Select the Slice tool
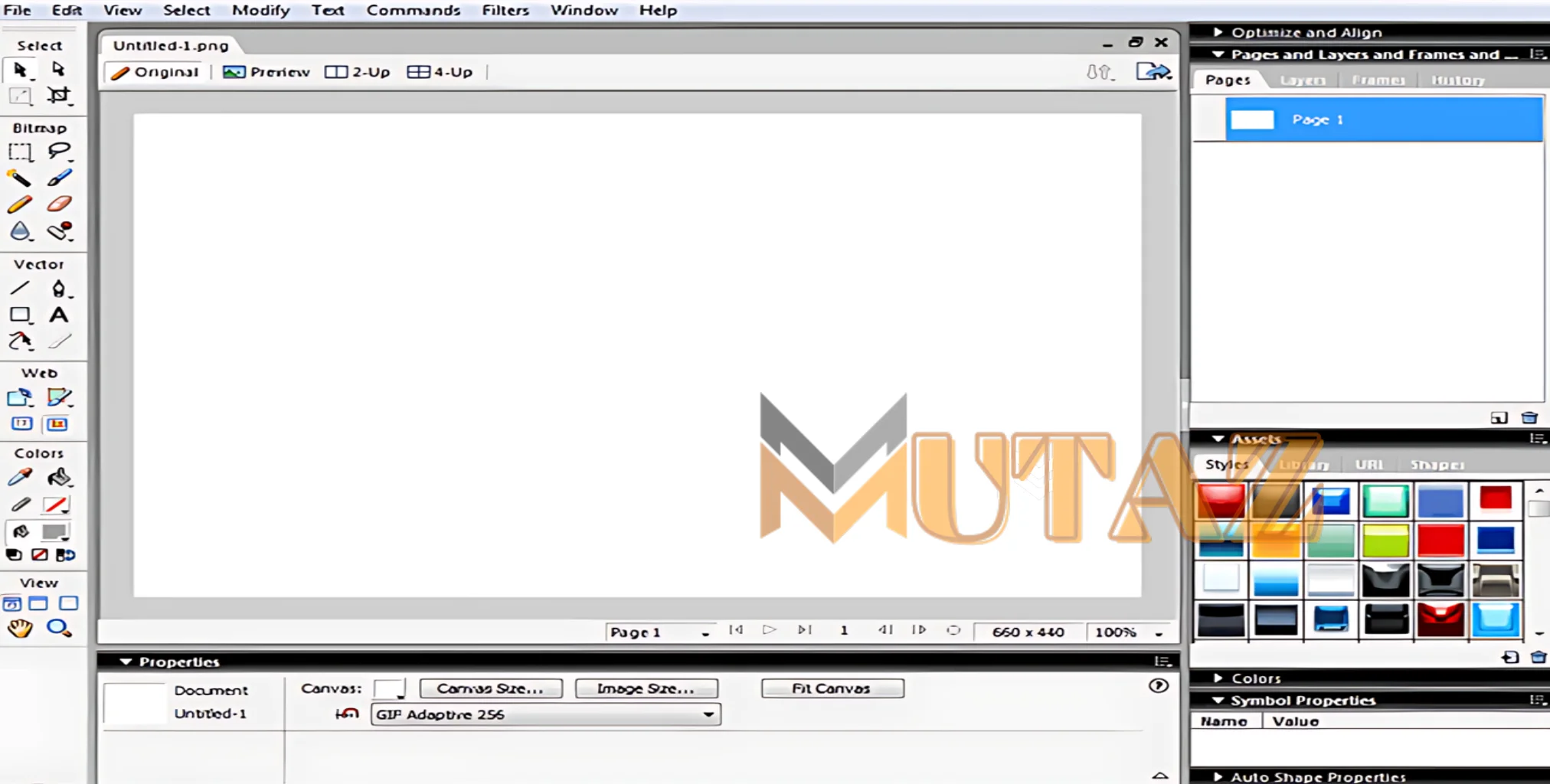 [x=58, y=397]
